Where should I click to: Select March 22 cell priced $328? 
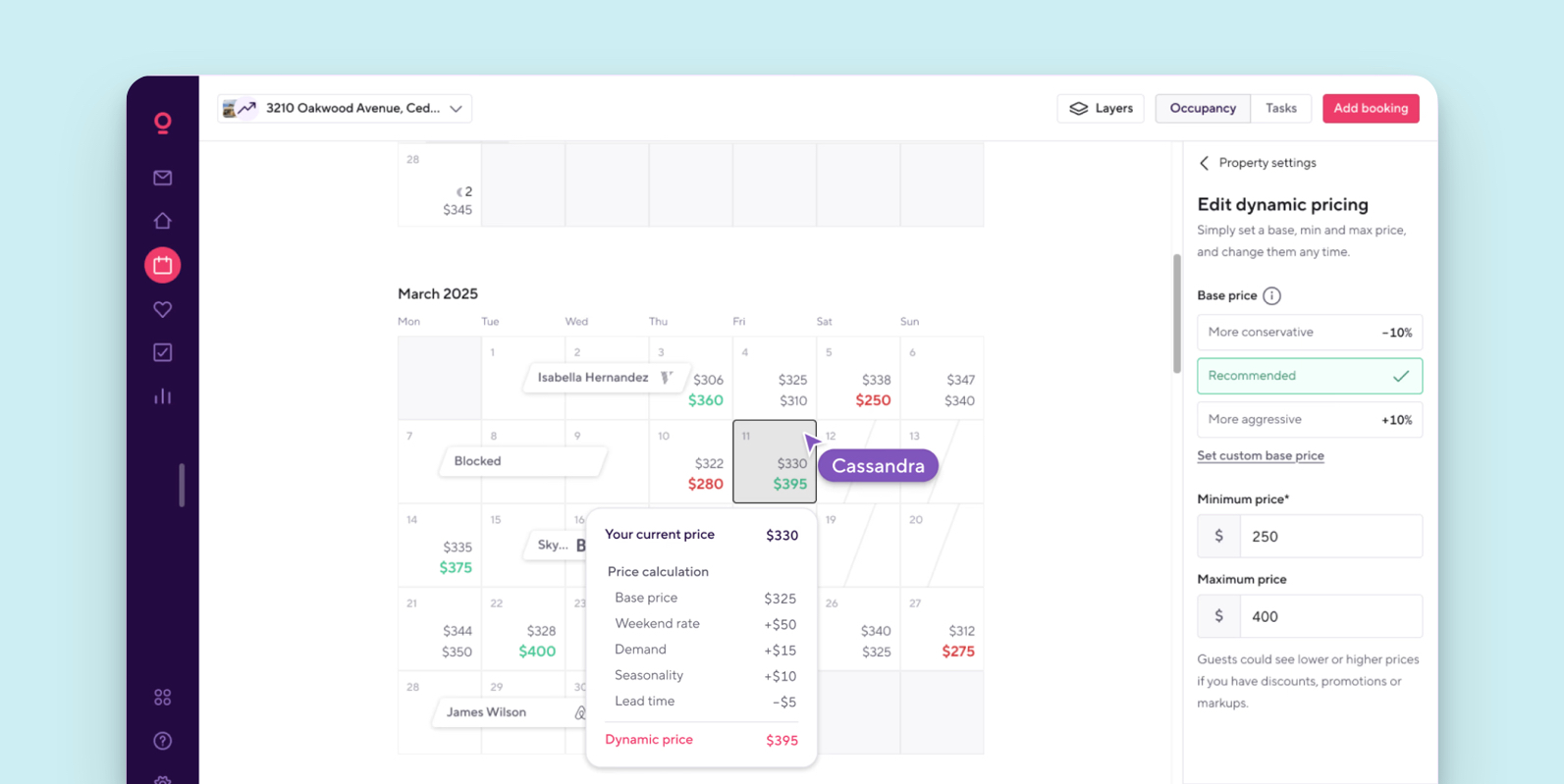[x=522, y=629]
